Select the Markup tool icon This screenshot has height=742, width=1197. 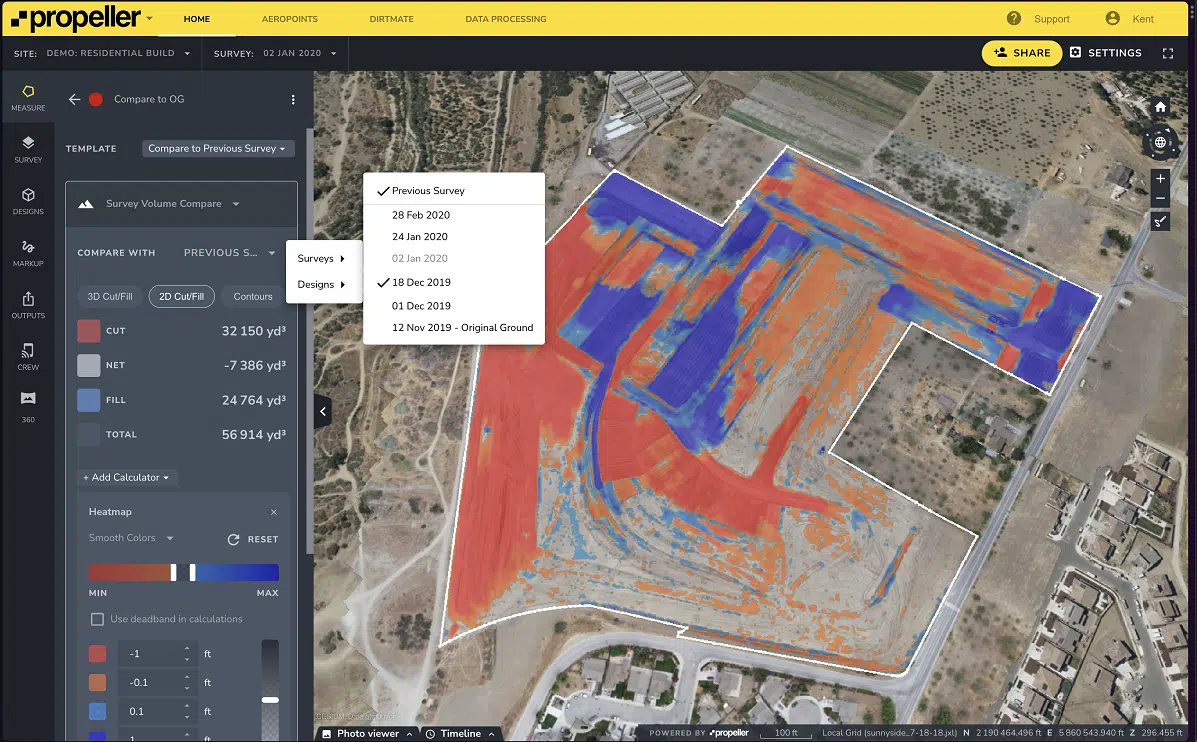[28, 252]
